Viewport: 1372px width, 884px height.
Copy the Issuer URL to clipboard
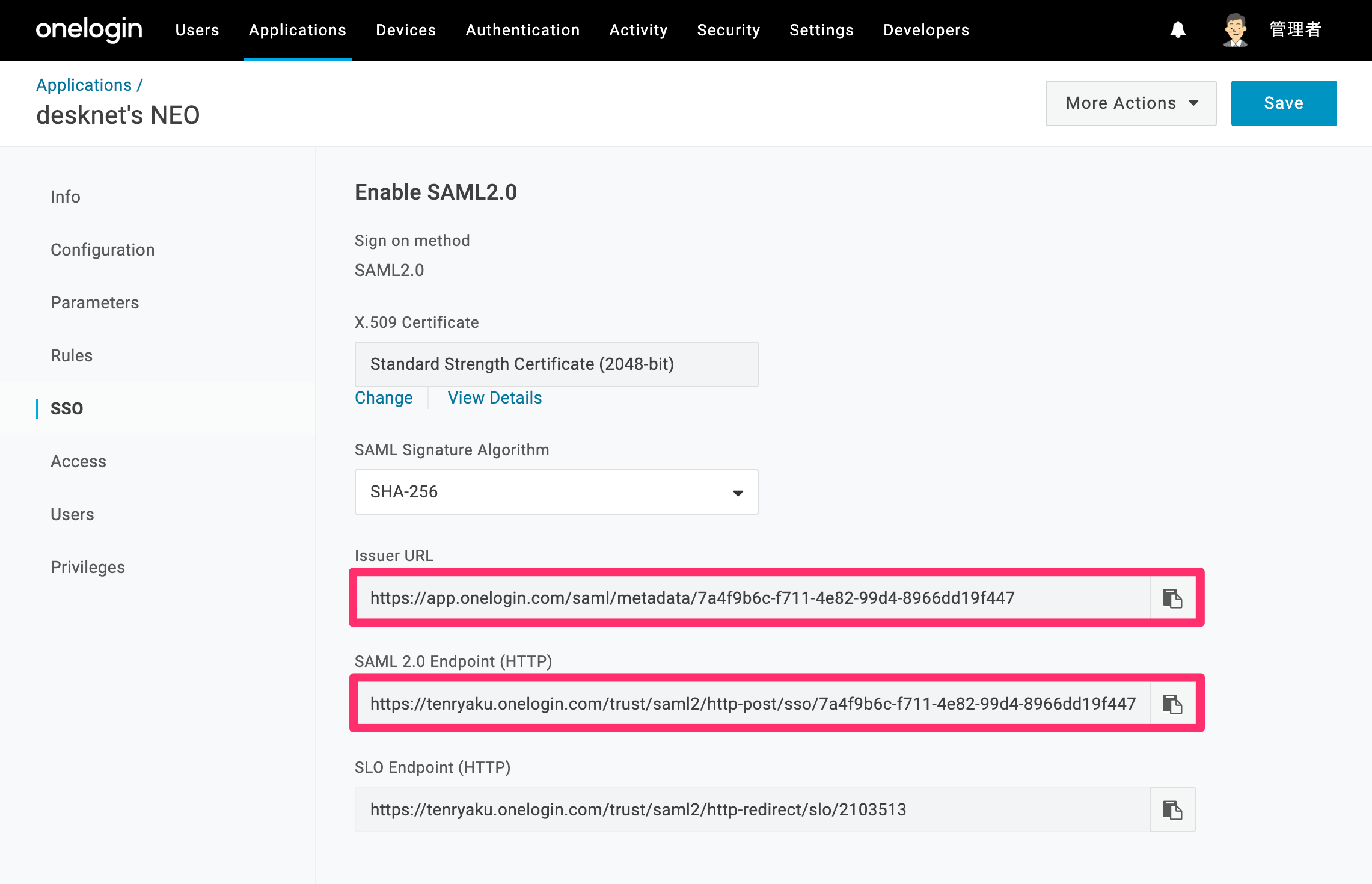pos(1172,598)
